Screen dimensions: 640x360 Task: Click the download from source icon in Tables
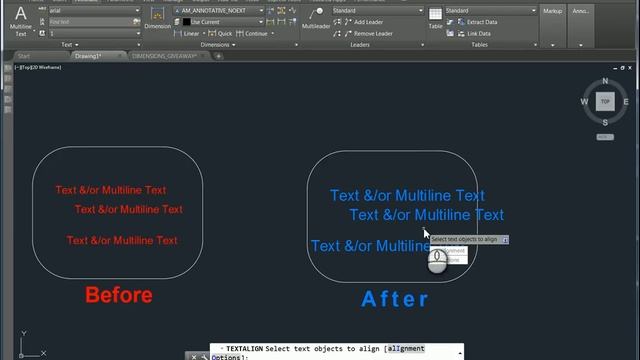click(450, 22)
